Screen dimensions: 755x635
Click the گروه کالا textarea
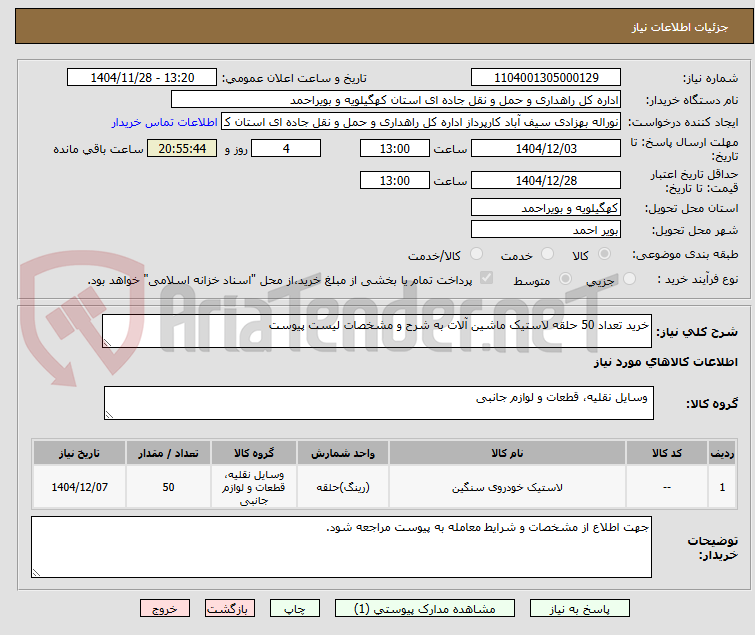point(378,403)
